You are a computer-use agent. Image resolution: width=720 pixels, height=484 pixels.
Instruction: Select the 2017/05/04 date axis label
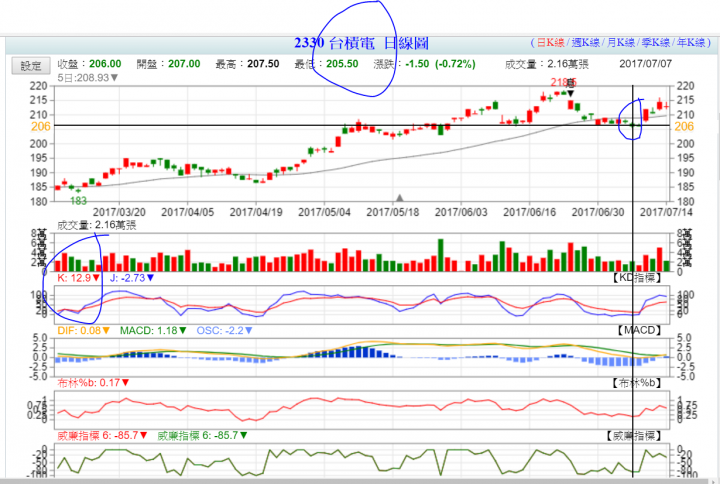(324, 212)
